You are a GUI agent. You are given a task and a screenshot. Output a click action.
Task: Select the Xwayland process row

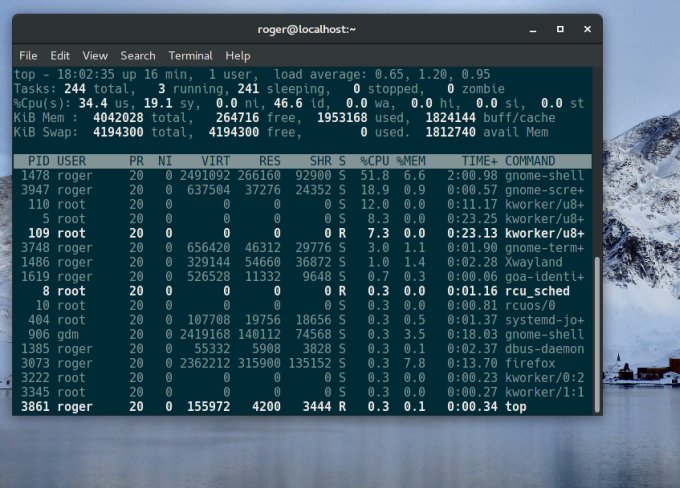click(x=300, y=261)
